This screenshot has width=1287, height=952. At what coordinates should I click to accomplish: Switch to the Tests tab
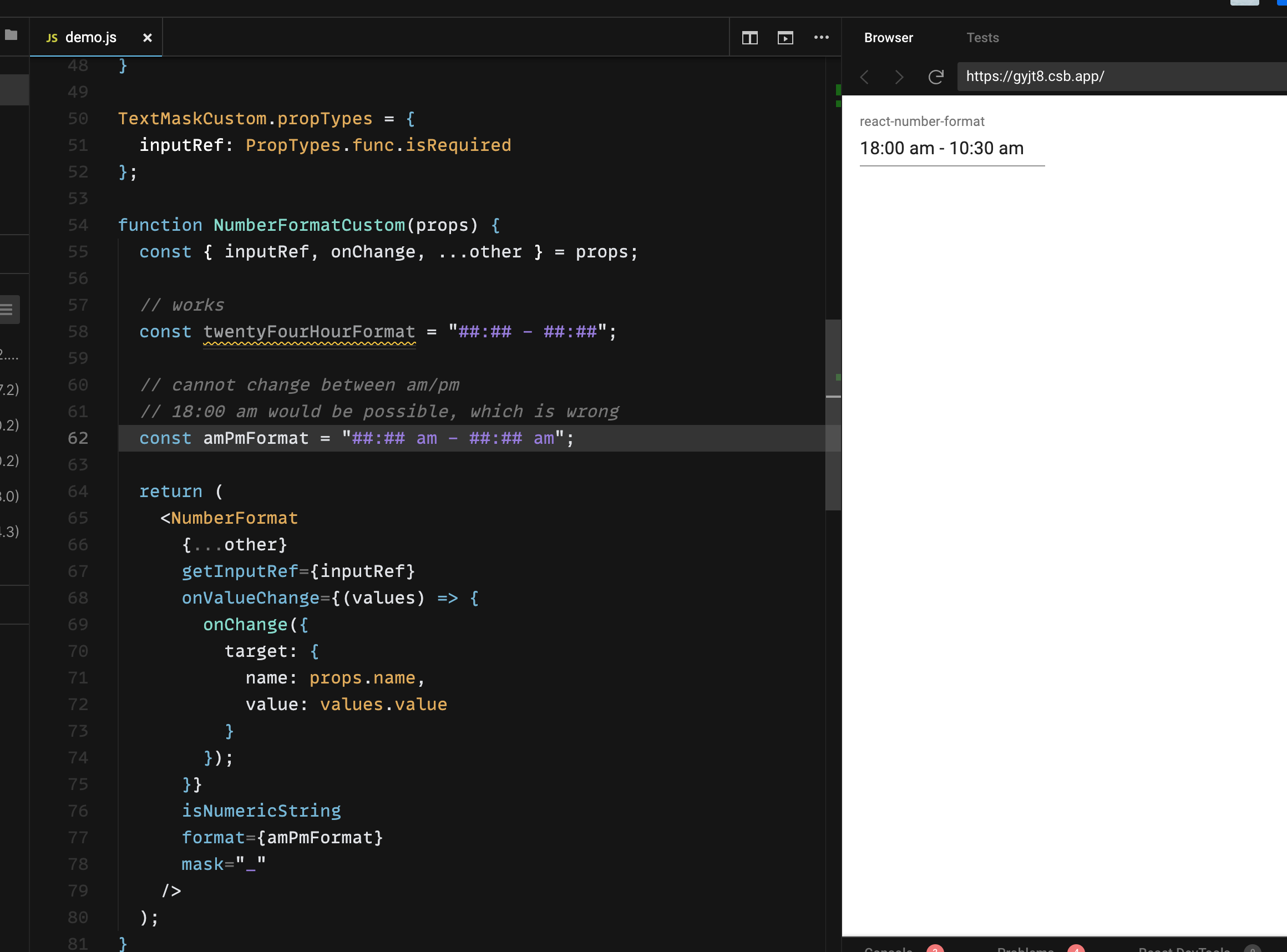point(983,38)
